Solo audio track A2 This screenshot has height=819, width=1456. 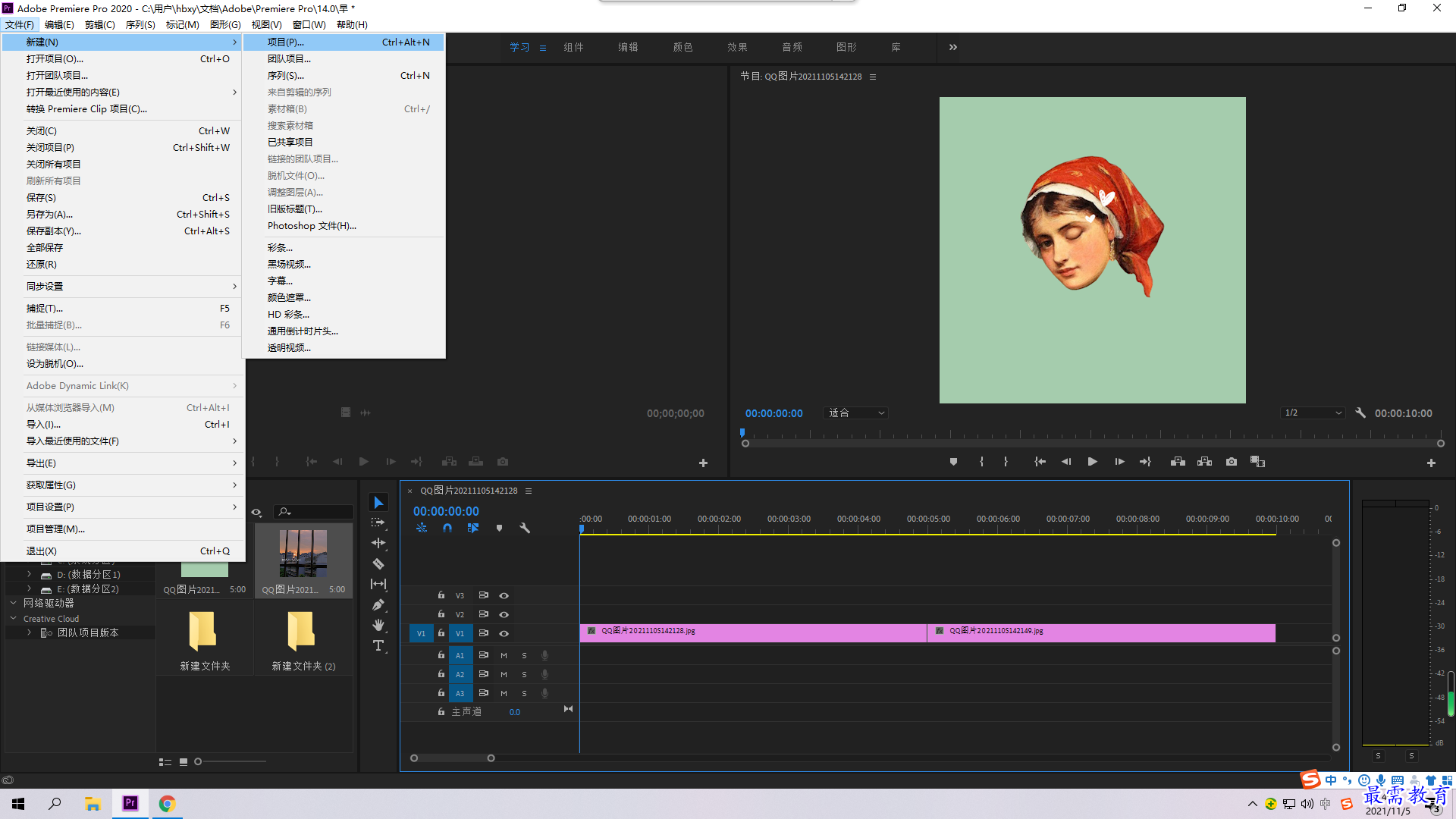point(524,674)
